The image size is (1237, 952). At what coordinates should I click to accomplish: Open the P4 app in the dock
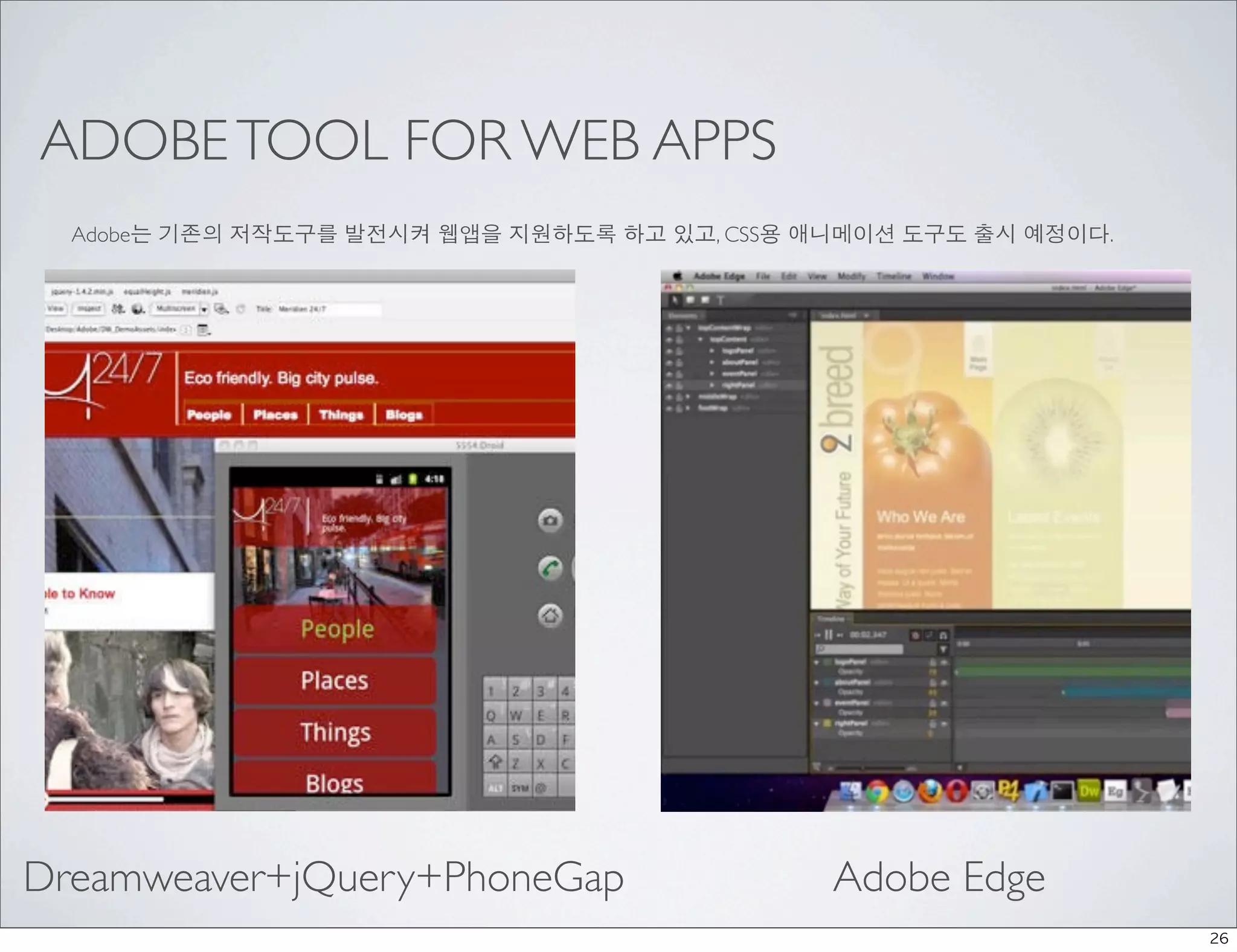point(1009,791)
